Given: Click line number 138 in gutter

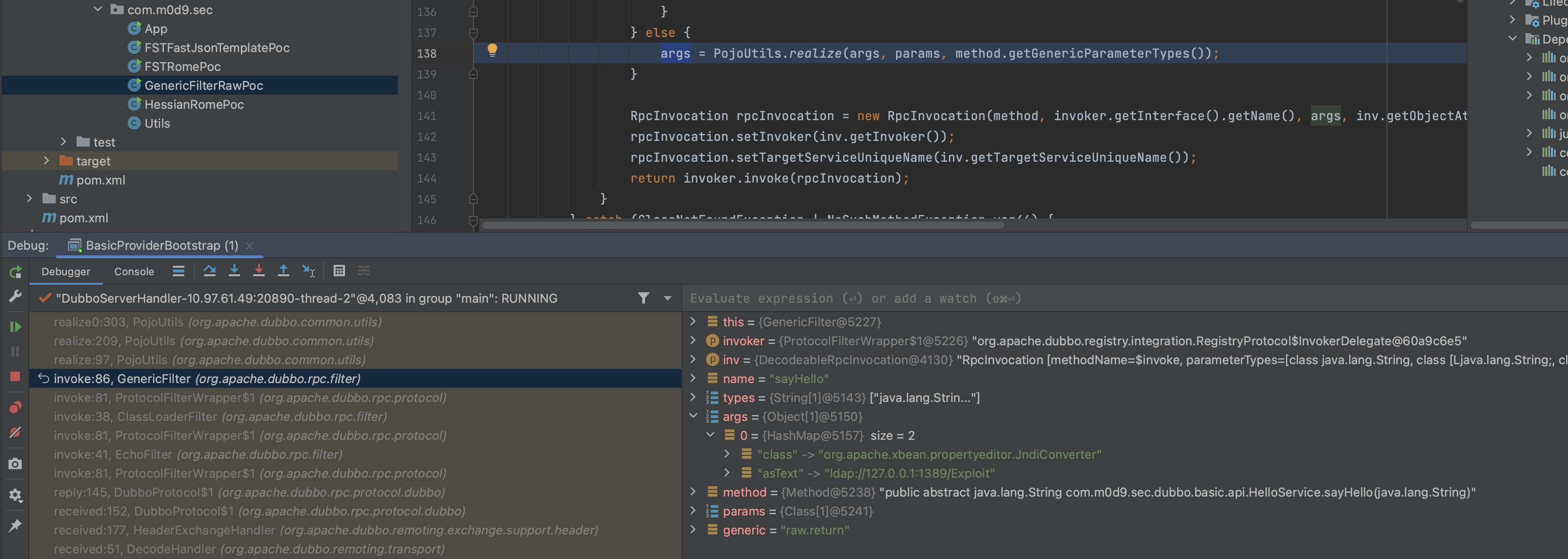Looking at the screenshot, I should point(426,53).
